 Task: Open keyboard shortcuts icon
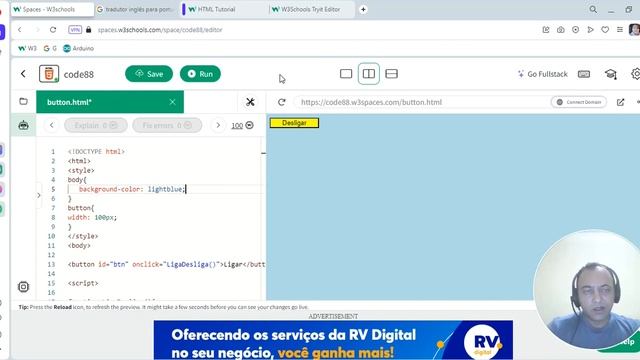tap(584, 74)
